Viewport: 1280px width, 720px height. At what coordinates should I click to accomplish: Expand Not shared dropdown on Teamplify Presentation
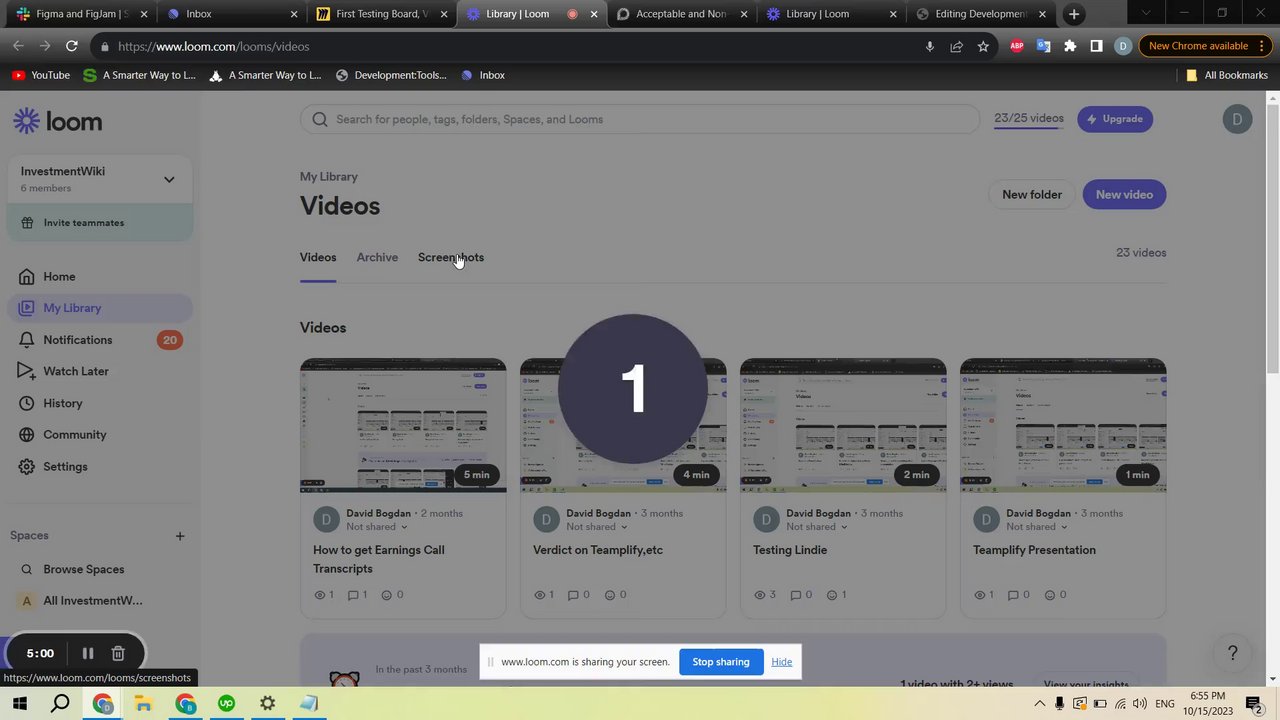[x=1037, y=527]
